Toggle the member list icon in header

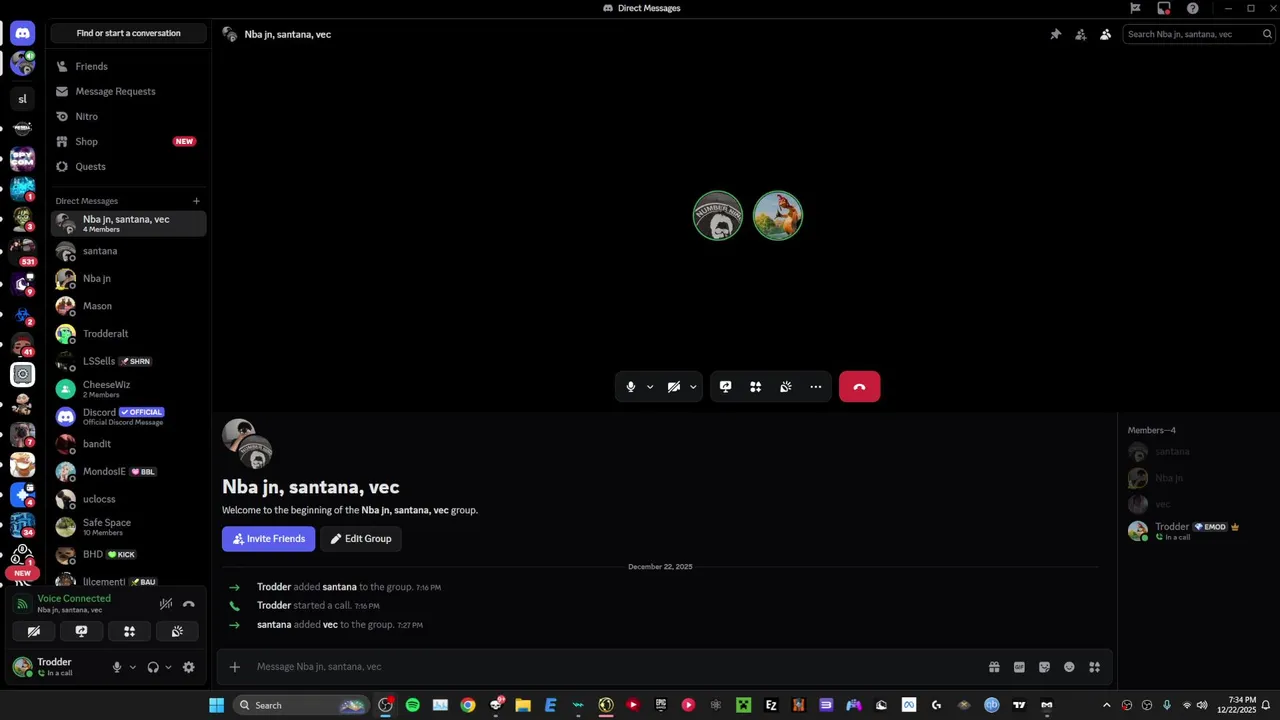coord(1105,34)
